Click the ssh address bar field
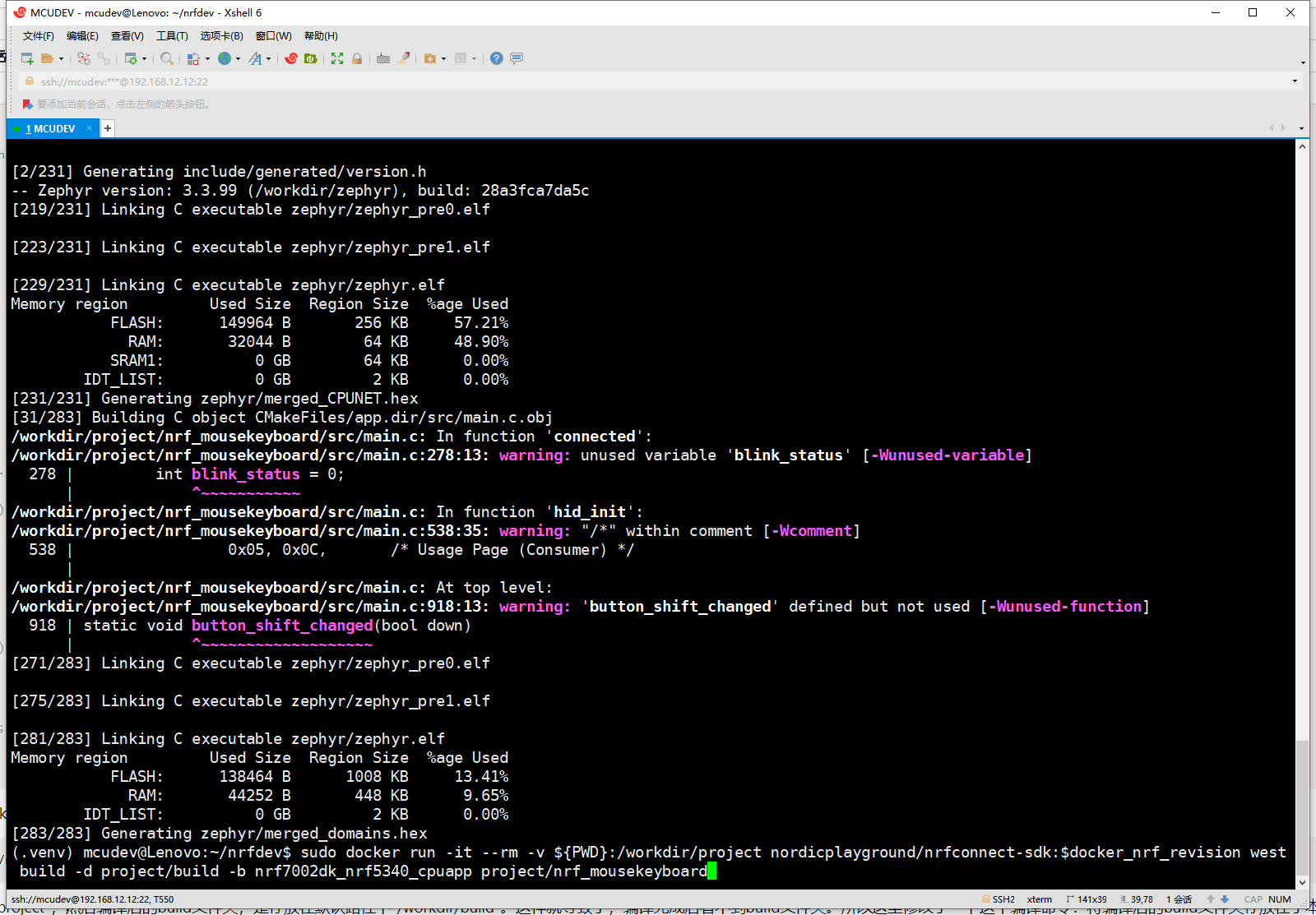 [658, 81]
